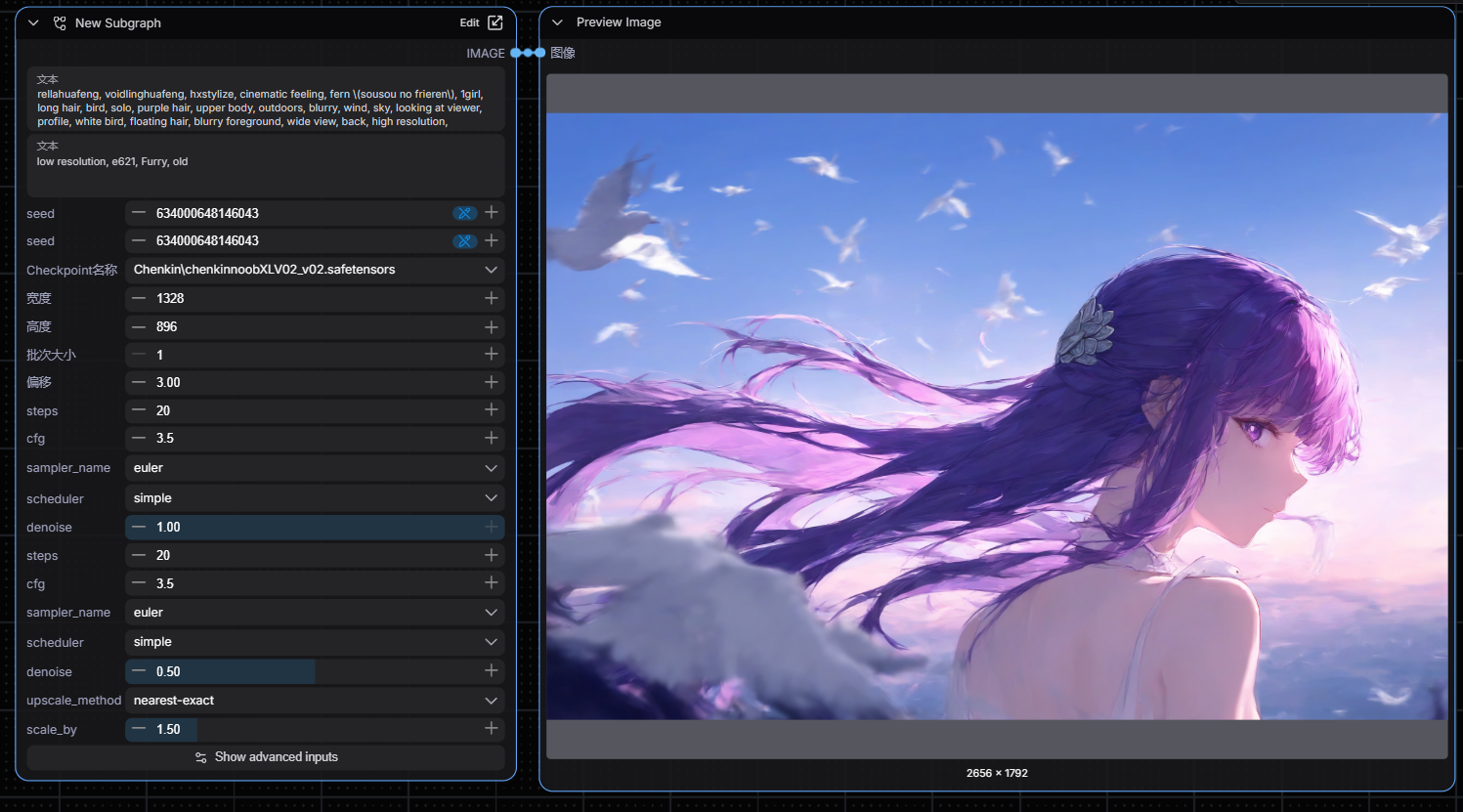Open the first scheduler dropdown
This screenshot has height=812, width=1463.
pyautogui.click(x=315, y=498)
